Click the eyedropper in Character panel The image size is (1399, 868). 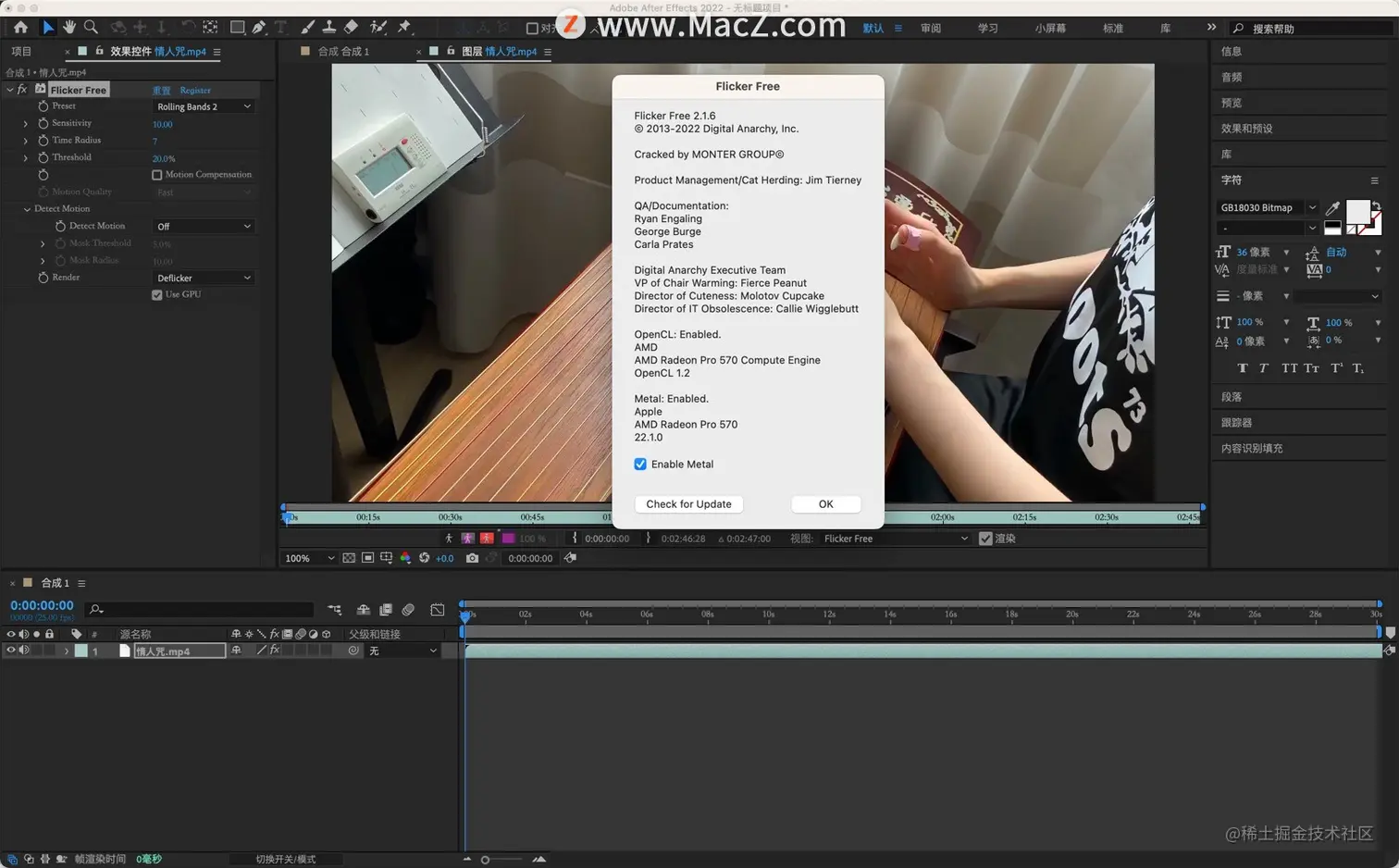point(1332,208)
